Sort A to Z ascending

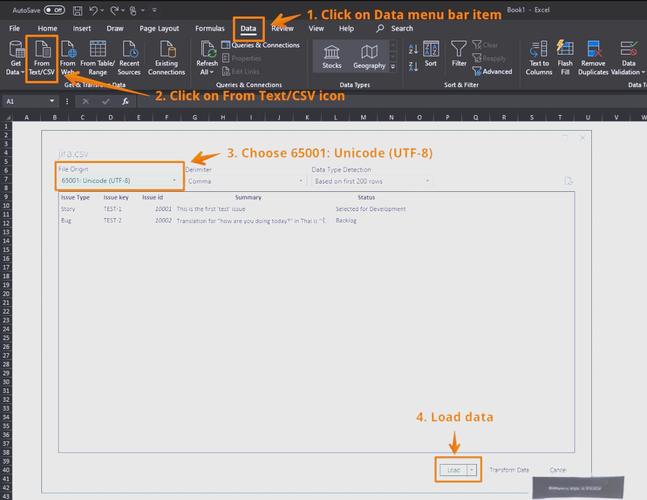413,50
